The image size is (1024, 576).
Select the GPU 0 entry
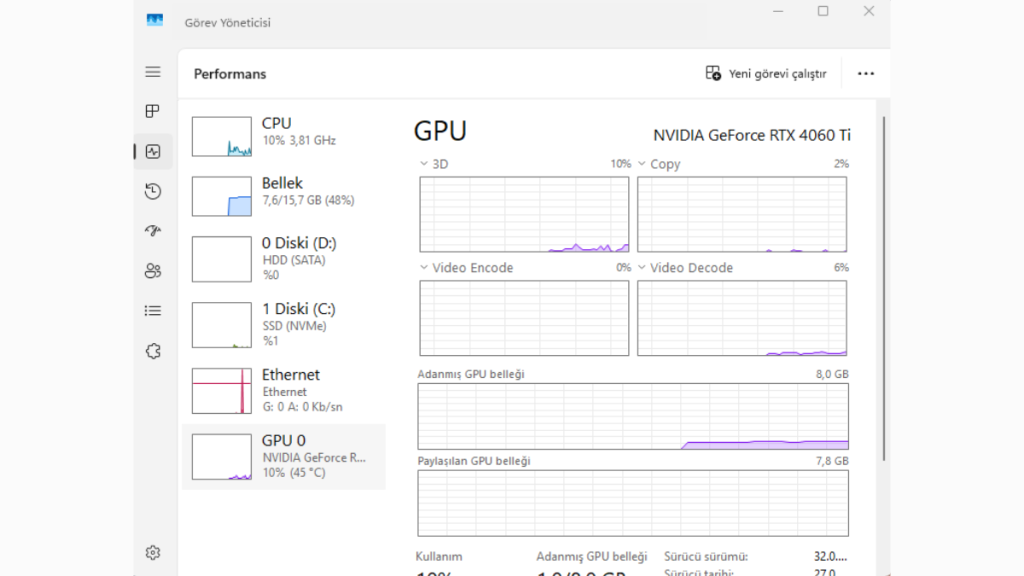(284, 456)
